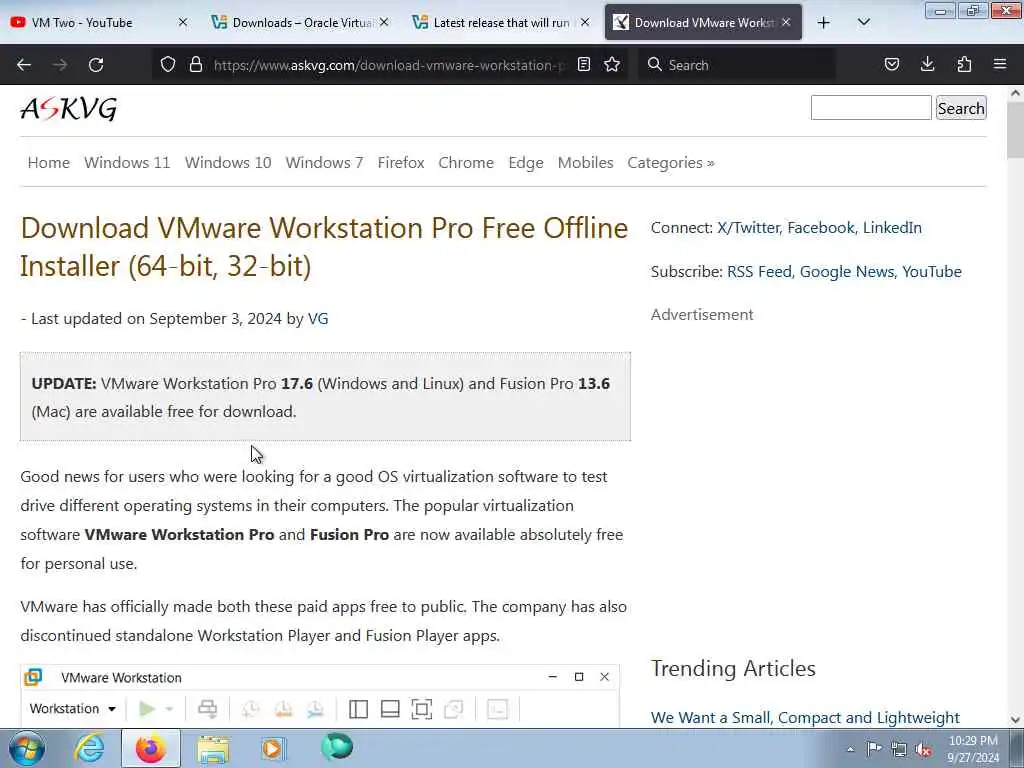Open the Firefox downloads panel

click(x=927, y=64)
